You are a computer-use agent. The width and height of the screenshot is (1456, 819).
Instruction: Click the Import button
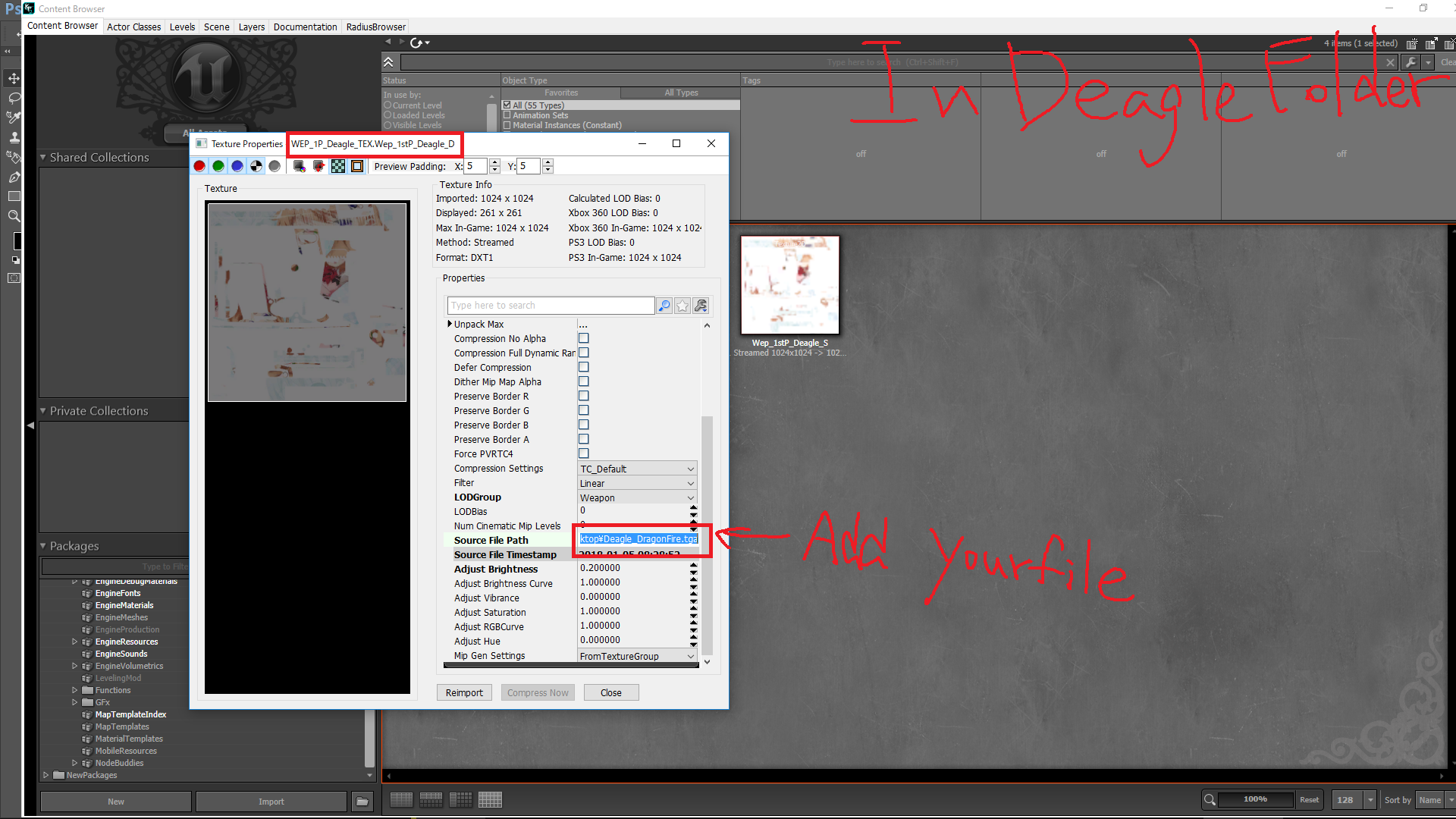(271, 802)
